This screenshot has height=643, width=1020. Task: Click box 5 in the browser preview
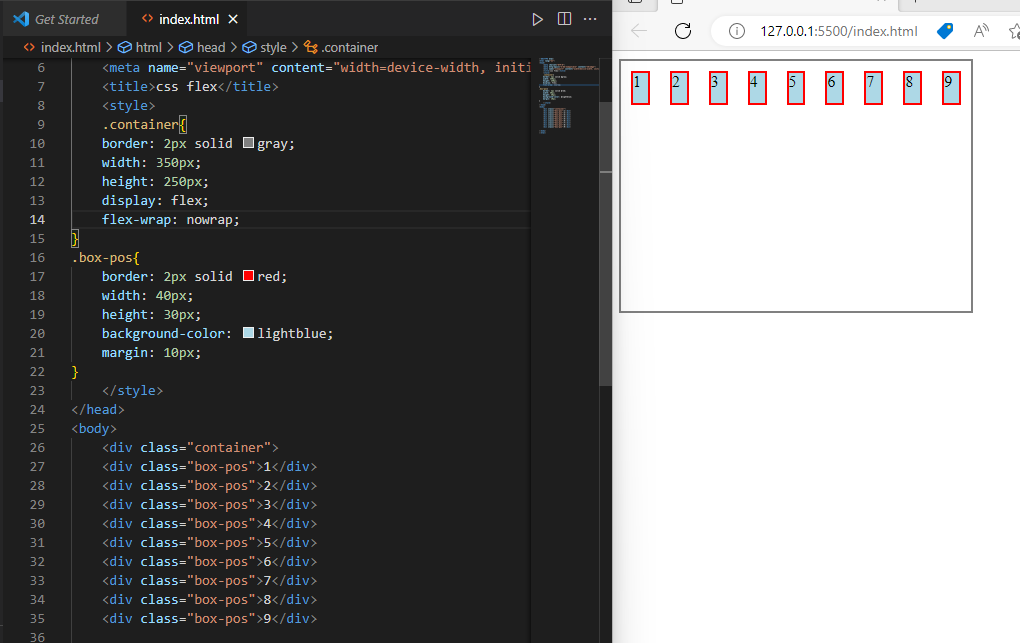click(x=796, y=88)
